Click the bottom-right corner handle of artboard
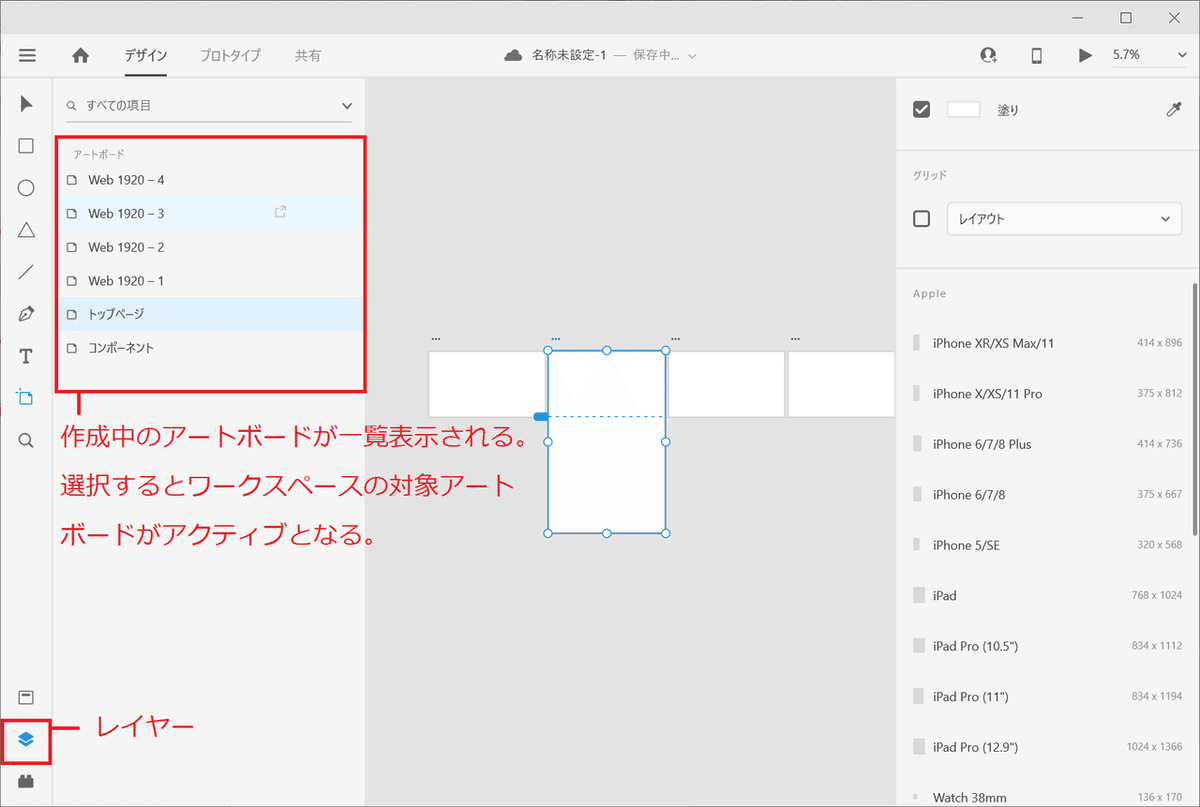The image size is (1200, 807). point(666,533)
